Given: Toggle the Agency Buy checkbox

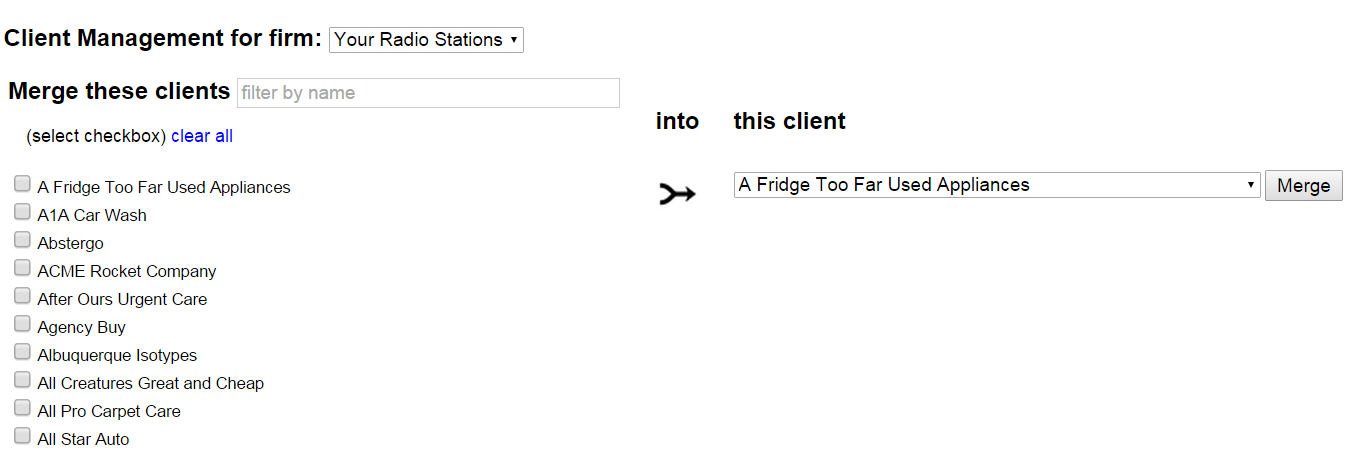Looking at the screenshot, I should tap(22, 324).
